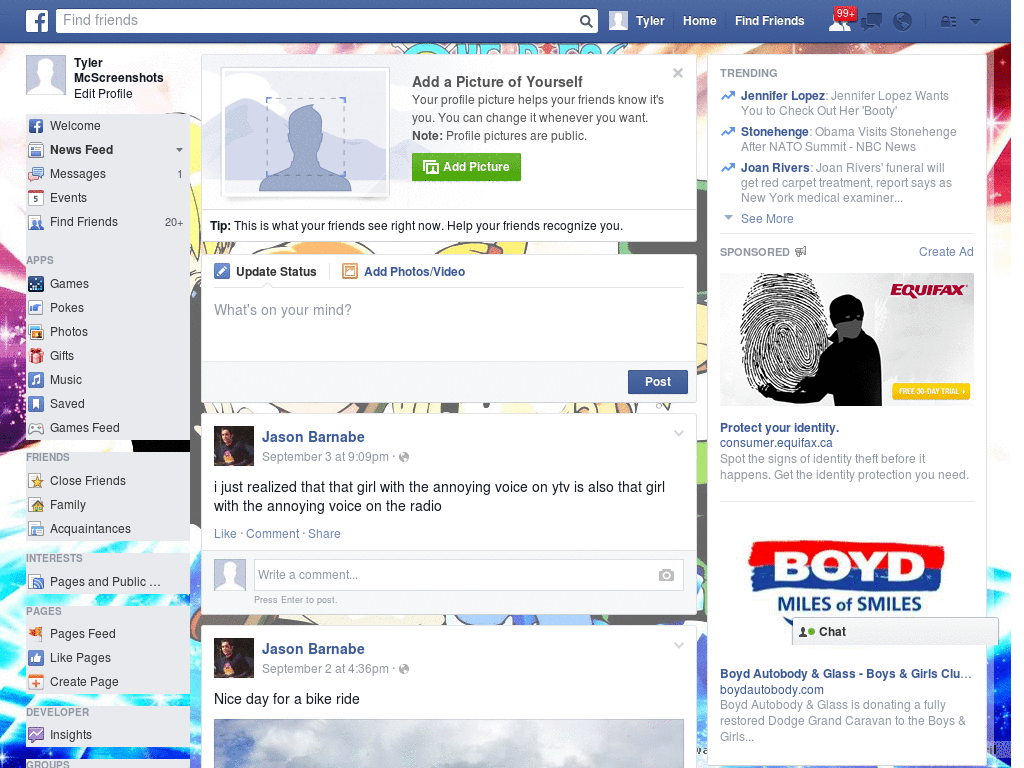The width and height of the screenshot is (1024, 768).
Task: Open options chevron on September 2 post
Action: click(x=679, y=646)
